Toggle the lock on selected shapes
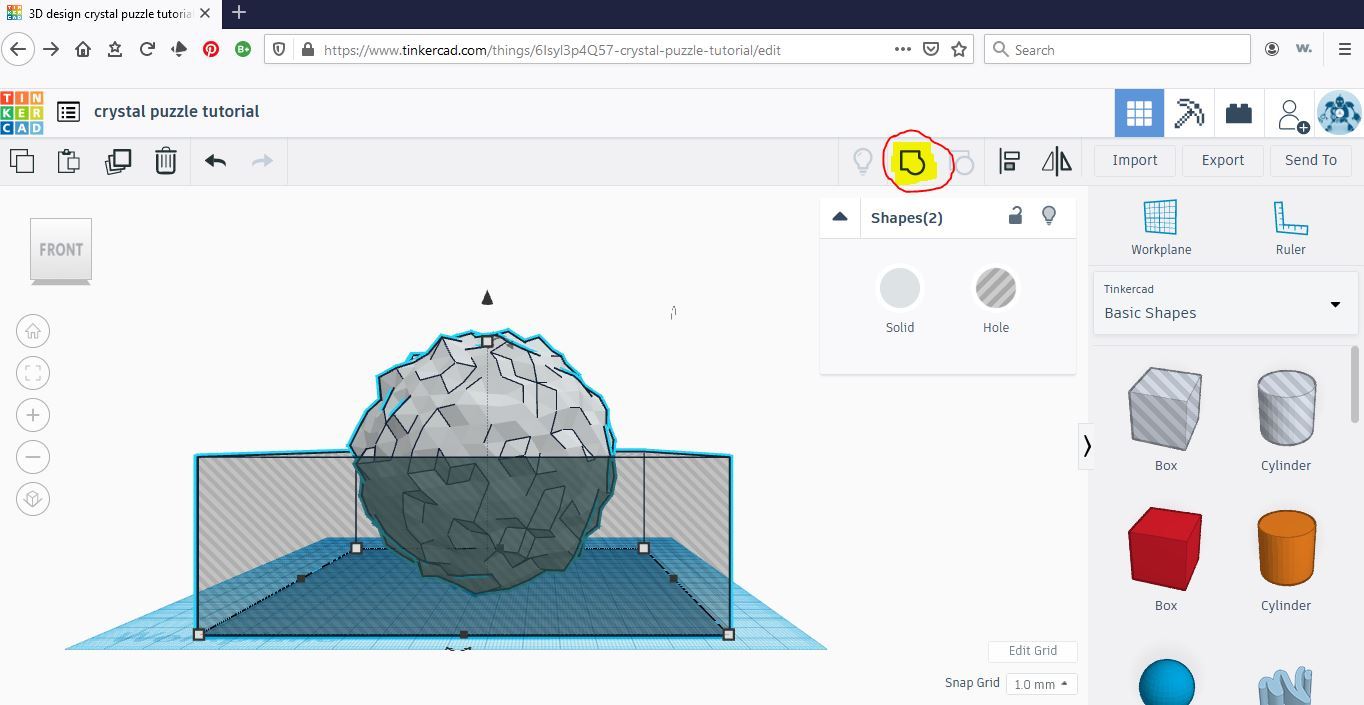 pyautogui.click(x=1015, y=215)
